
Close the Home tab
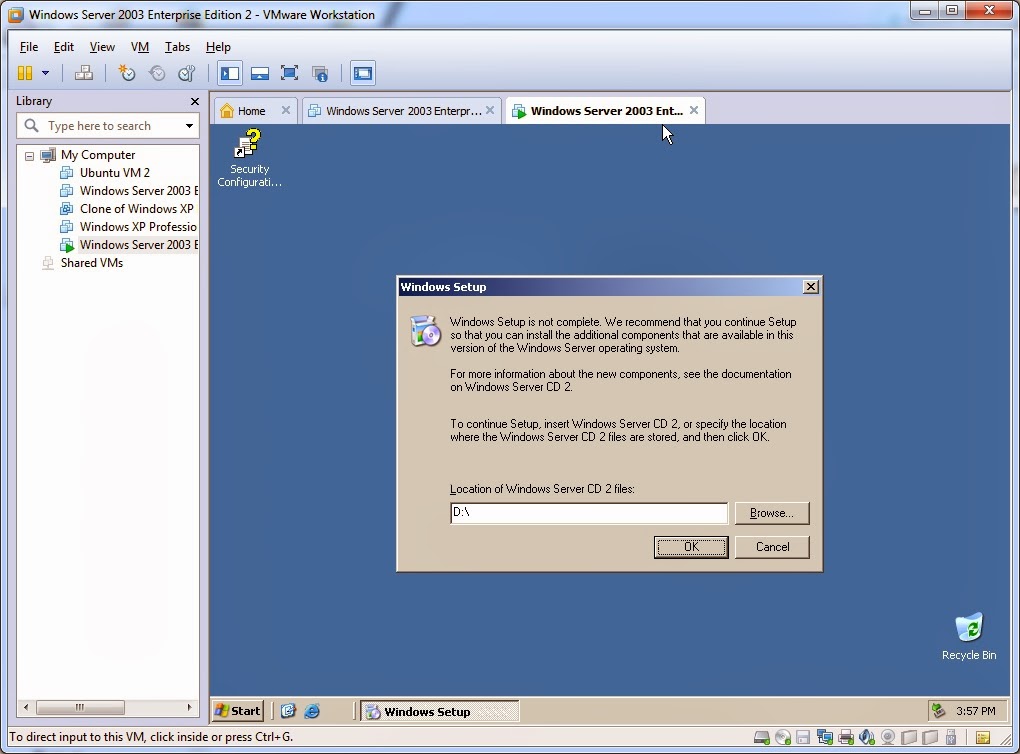(x=286, y=110)
